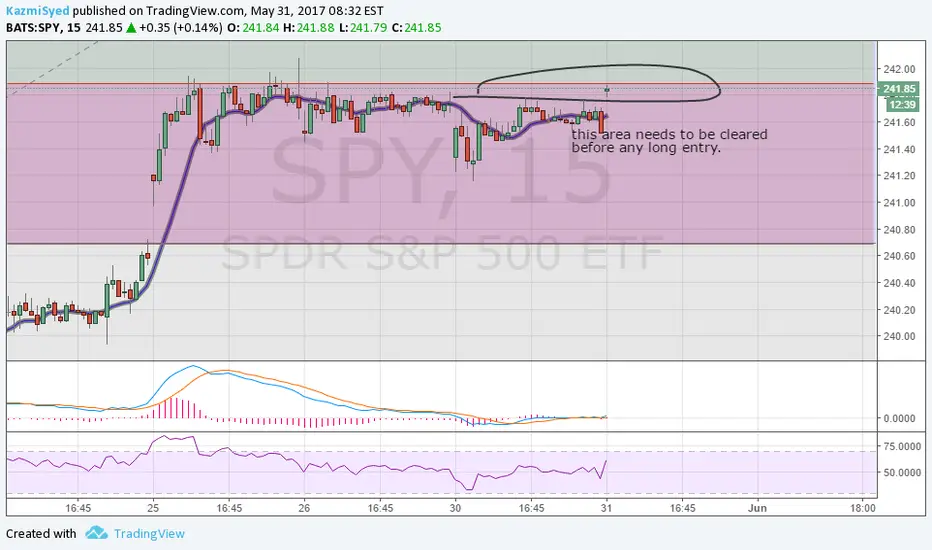
Task: Click the open value O: 241.84
Action: (x=253, y=27)
